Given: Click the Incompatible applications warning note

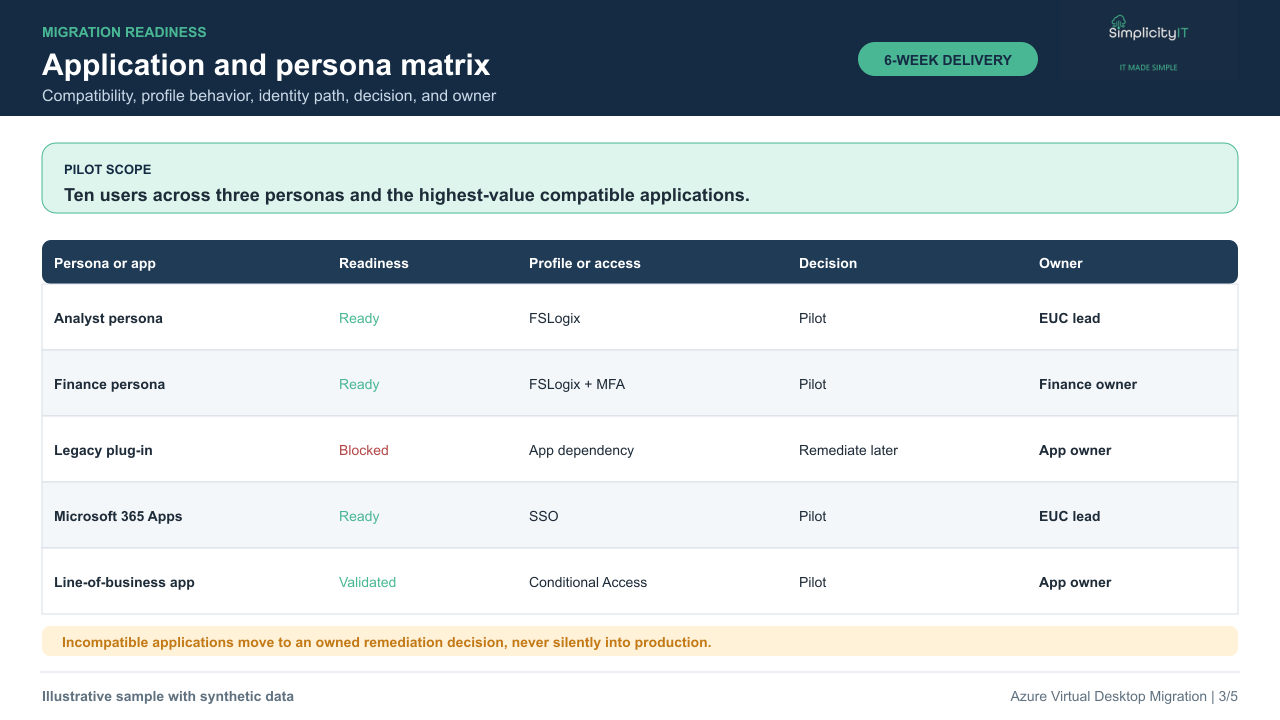Looking at the screenshot, I should [640, 641].
